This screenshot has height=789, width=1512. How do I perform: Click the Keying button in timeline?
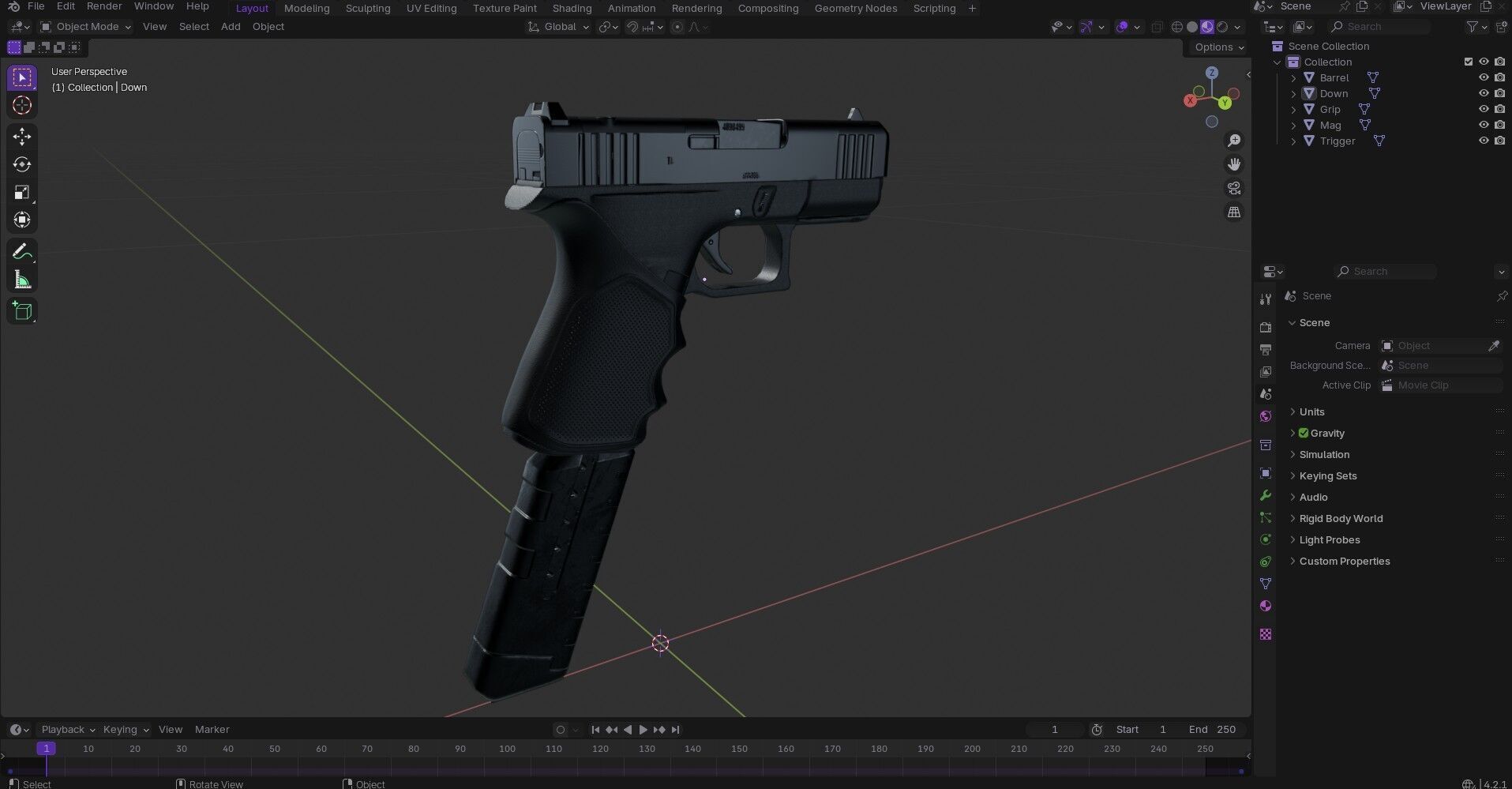(x=126, y=730)
